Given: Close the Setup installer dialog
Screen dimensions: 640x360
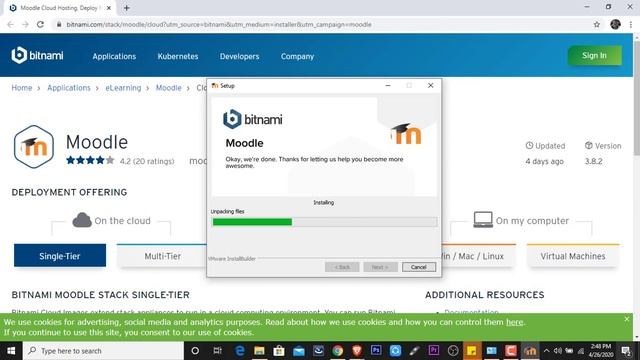Looking at the screenshot, I should (x=430, y=85).
